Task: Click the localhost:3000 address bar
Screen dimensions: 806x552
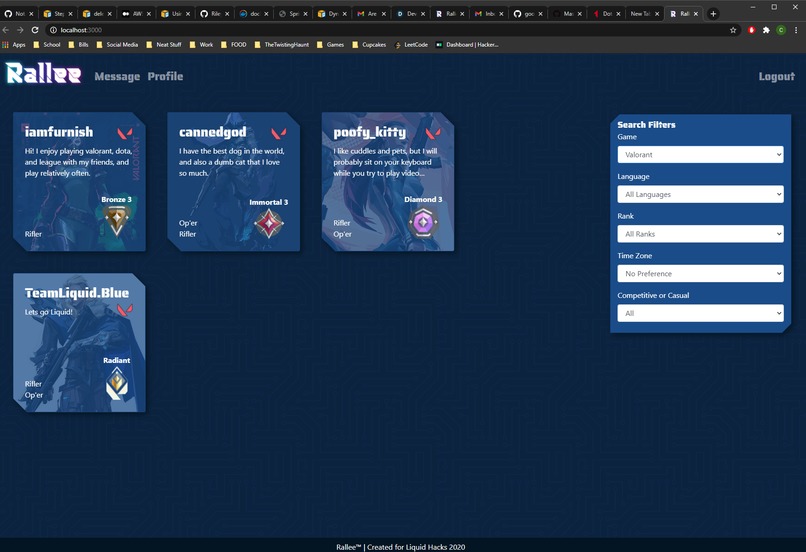Action: point(391,30)
